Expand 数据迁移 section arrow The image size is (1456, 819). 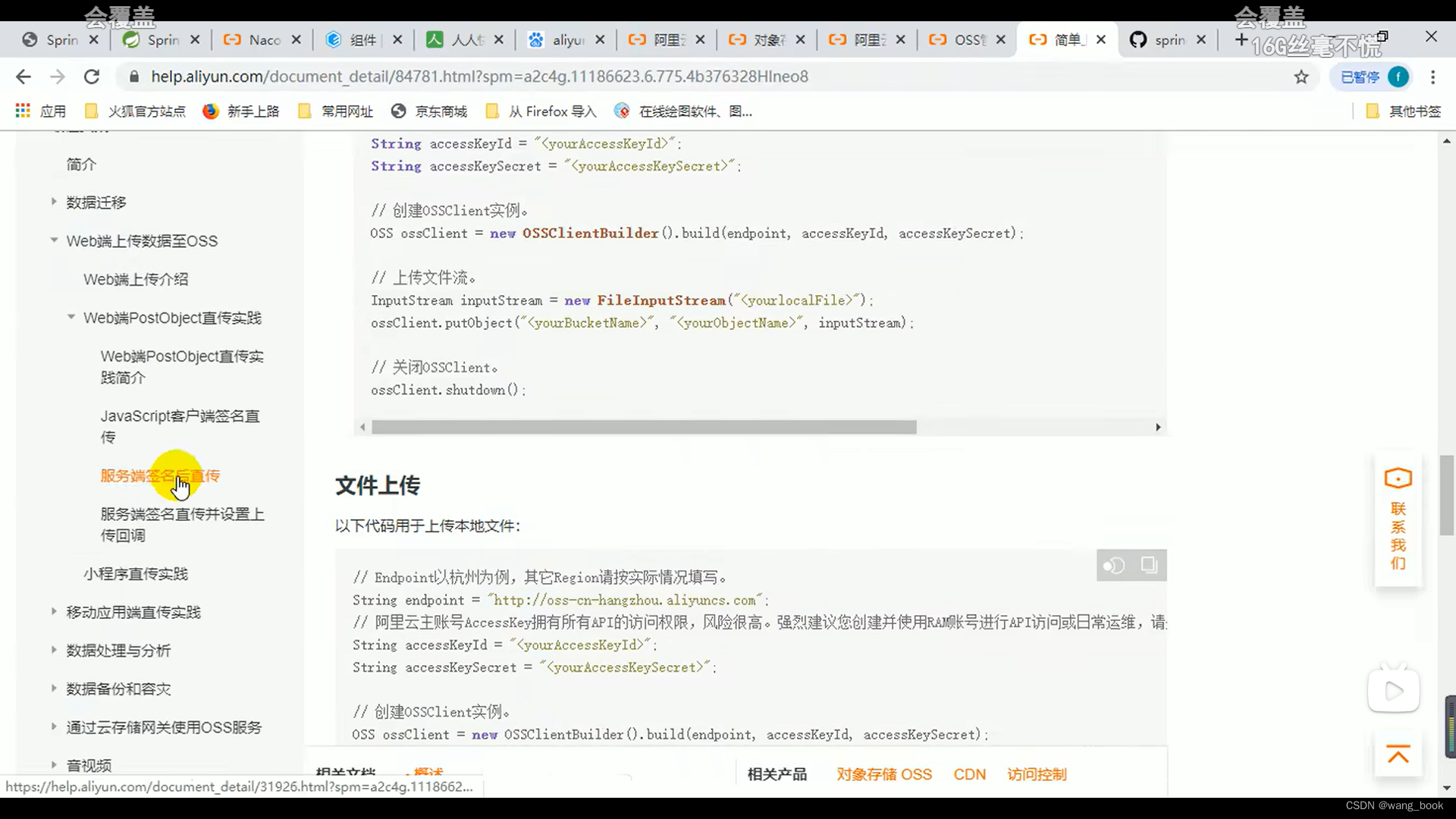54,202
